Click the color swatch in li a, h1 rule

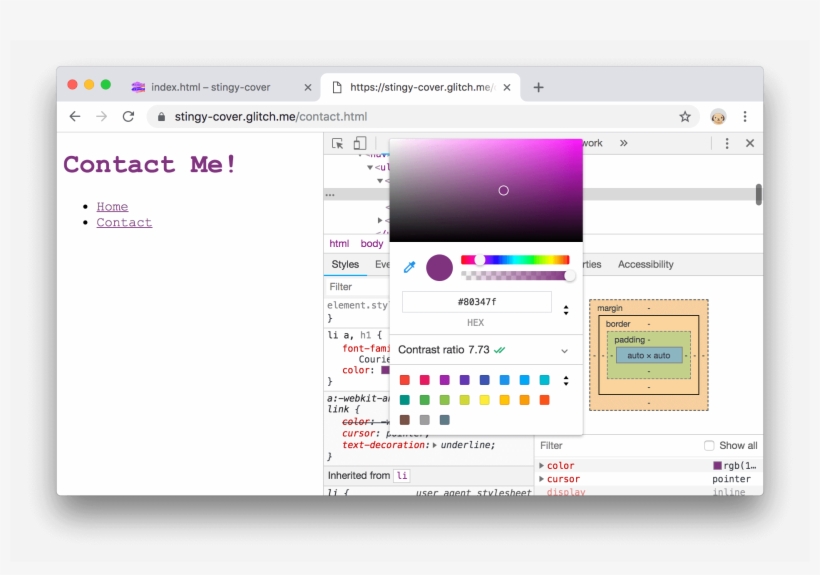[x=385, y=370]
